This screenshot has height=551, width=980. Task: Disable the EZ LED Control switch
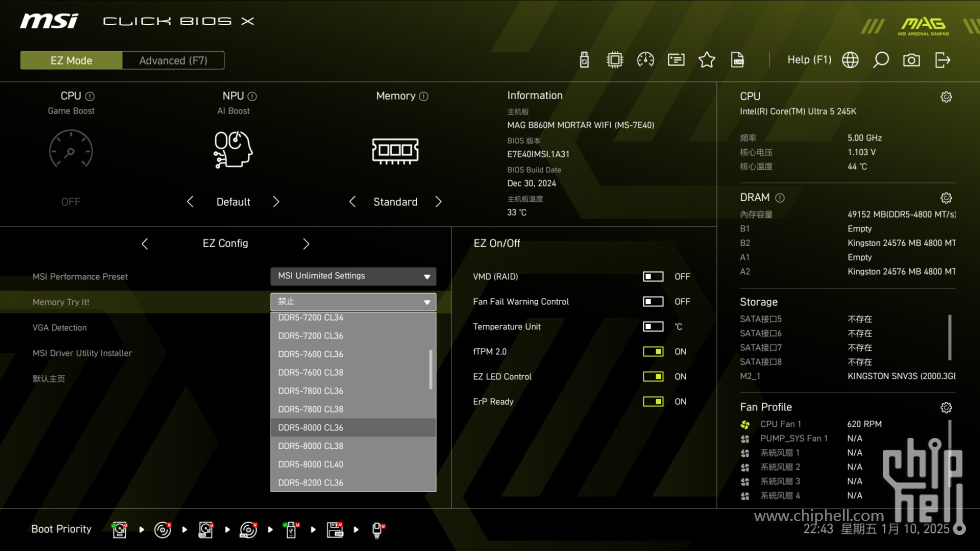tap(653, 377)
